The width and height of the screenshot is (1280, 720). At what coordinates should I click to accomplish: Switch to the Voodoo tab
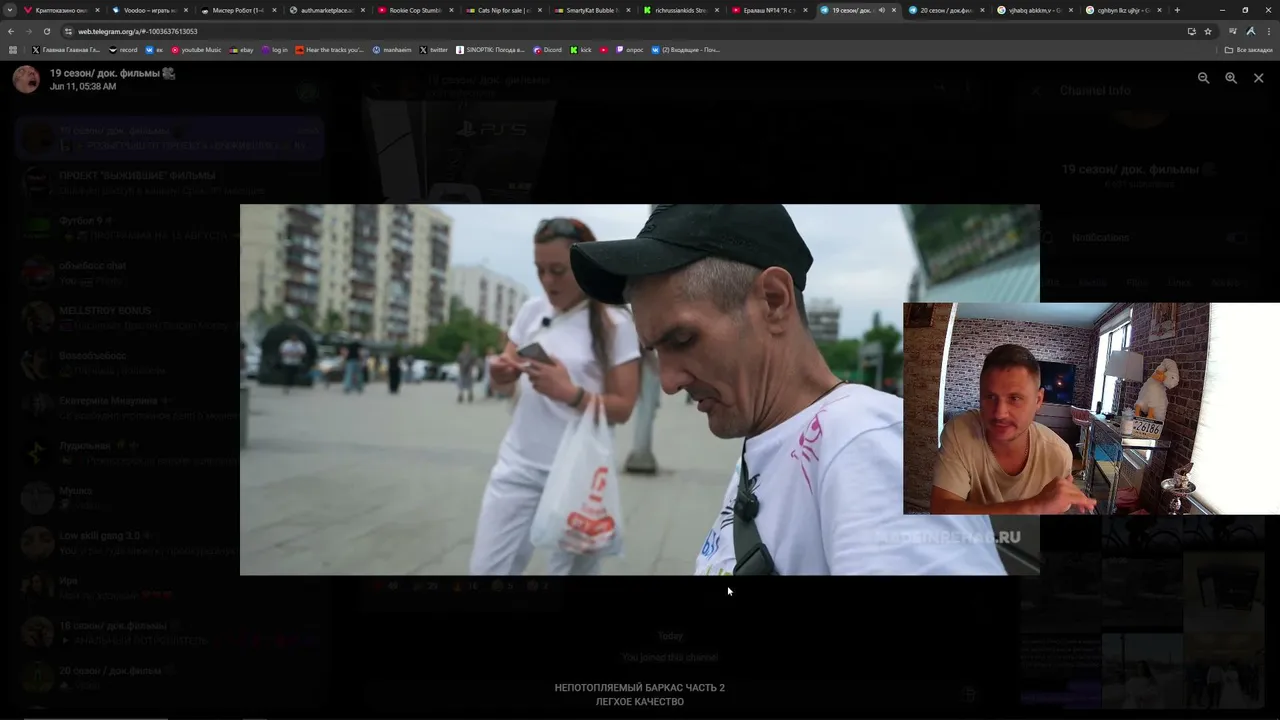click(148, 10)
